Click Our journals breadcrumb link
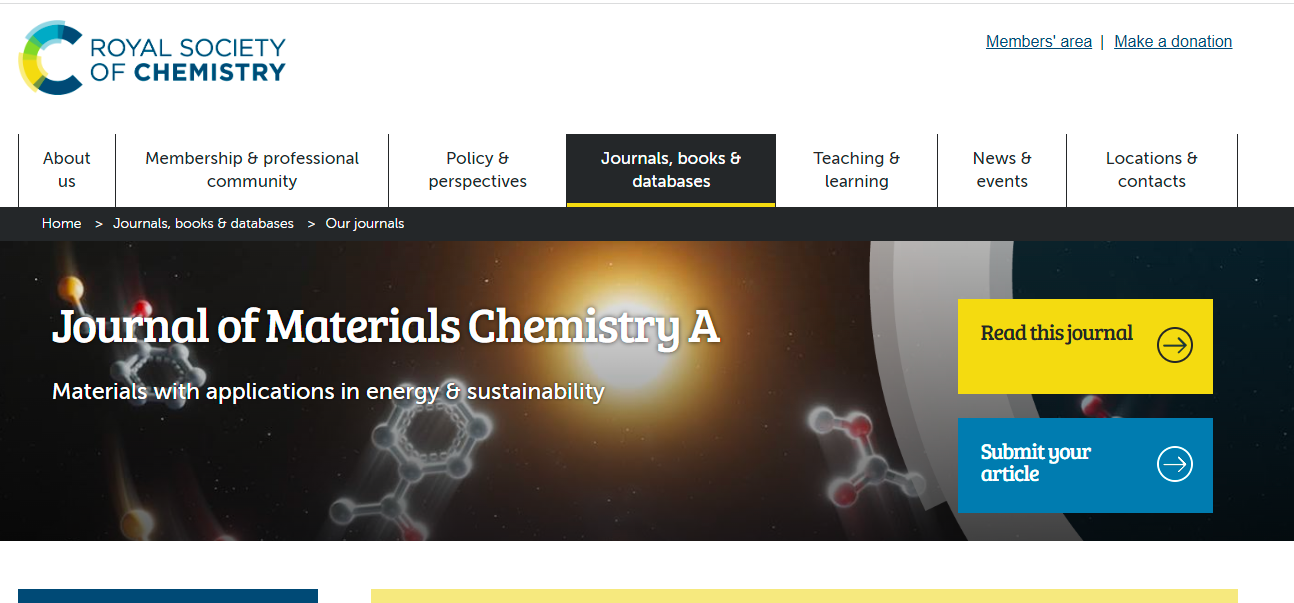The height and width of the screenshot is (603, 1294). click(x=365, y=224)
